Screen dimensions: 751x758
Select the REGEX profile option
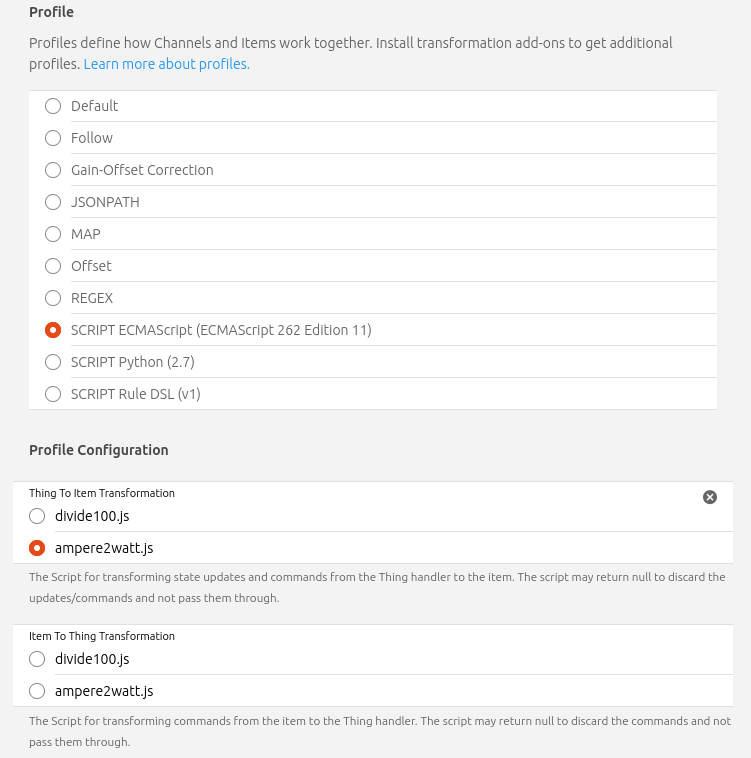(53, 298)
